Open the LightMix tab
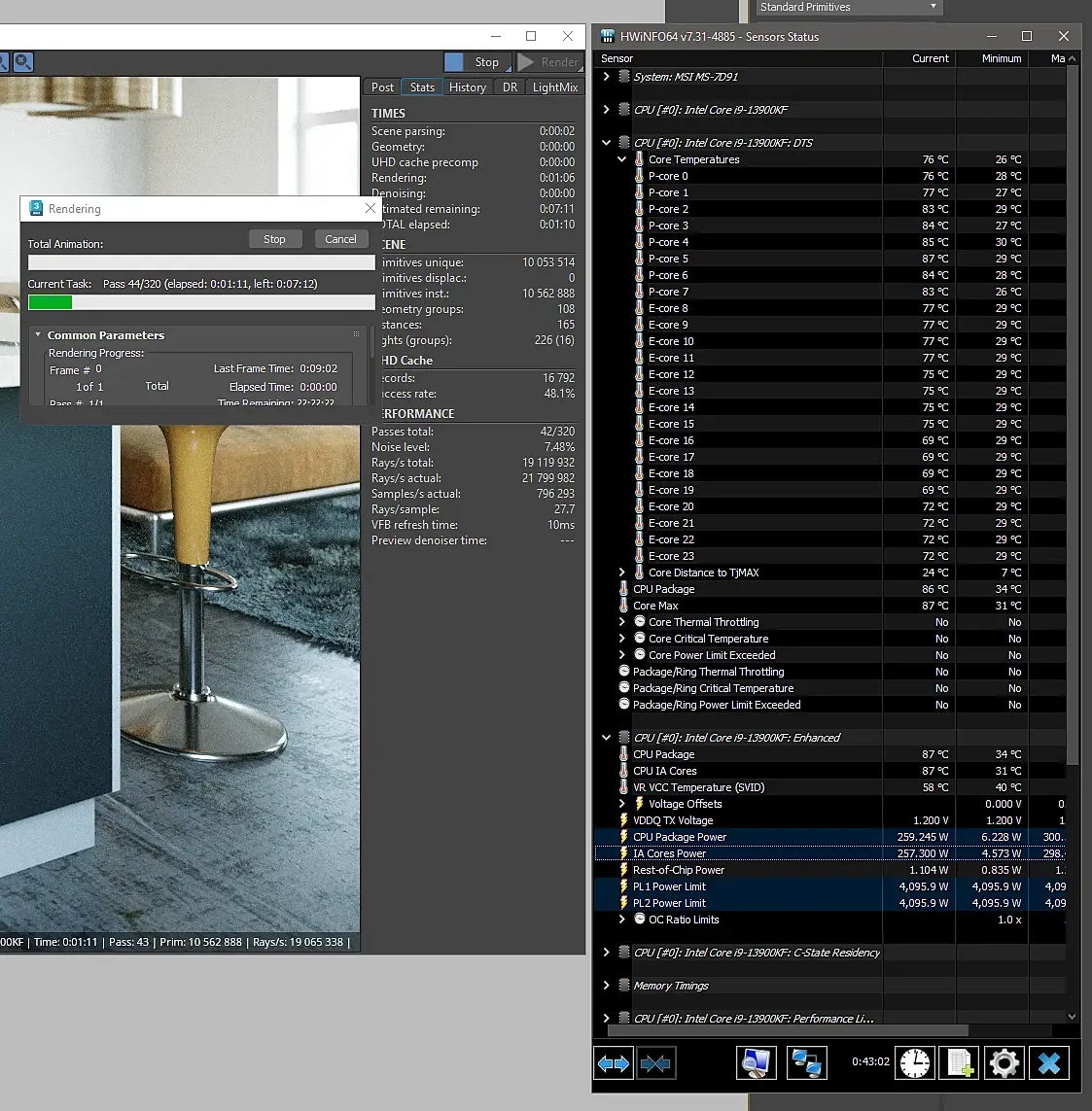Viewport: 1092px width, 1111px height. click(554, 87)
